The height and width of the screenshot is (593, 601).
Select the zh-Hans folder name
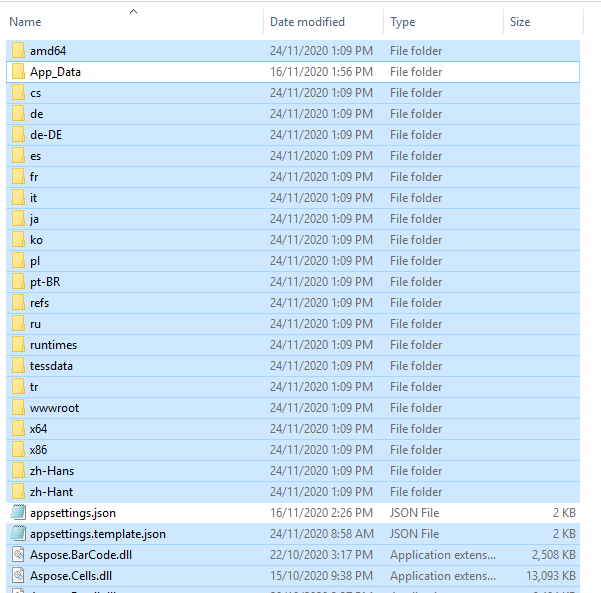pyautogui.click(x=52, y=471)
